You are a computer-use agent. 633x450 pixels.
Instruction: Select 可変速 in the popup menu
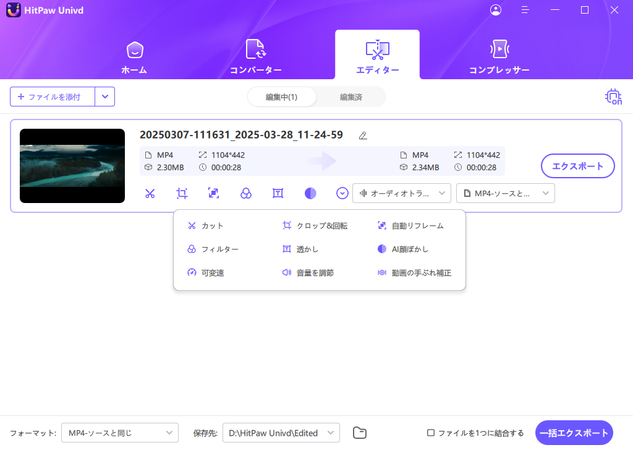pos(205,273)
